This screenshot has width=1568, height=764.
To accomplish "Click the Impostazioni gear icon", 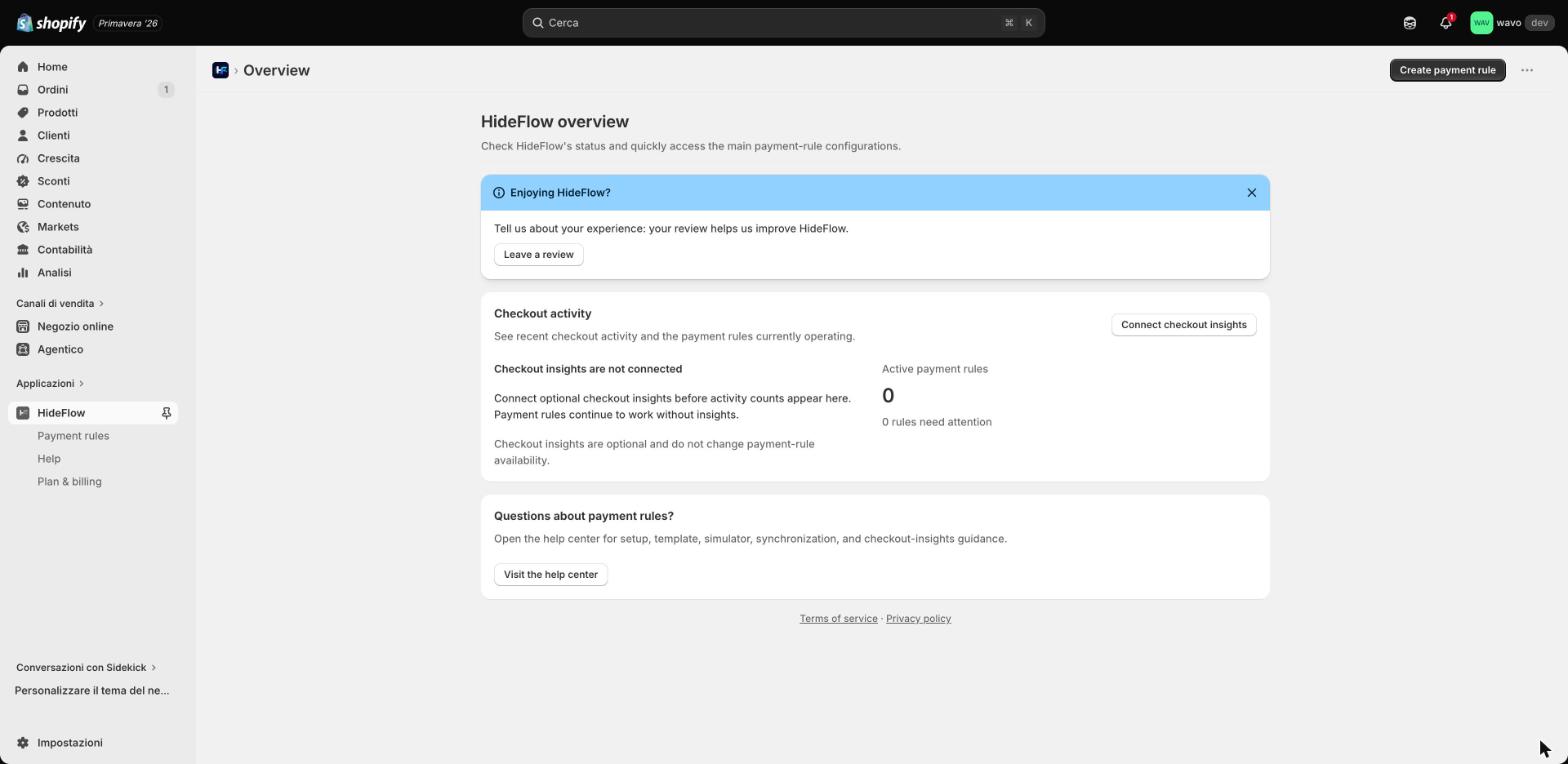I will tap(23, 743).
